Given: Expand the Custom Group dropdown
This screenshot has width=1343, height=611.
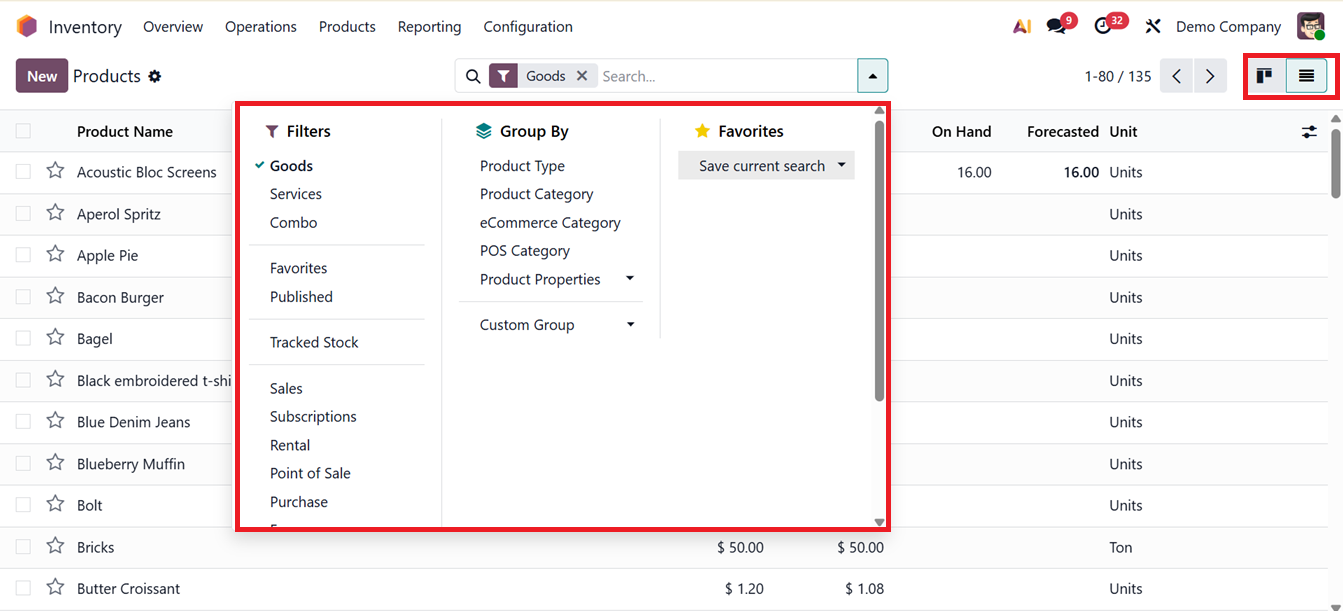Looking at the screenshot, I should tap(630, 324).
